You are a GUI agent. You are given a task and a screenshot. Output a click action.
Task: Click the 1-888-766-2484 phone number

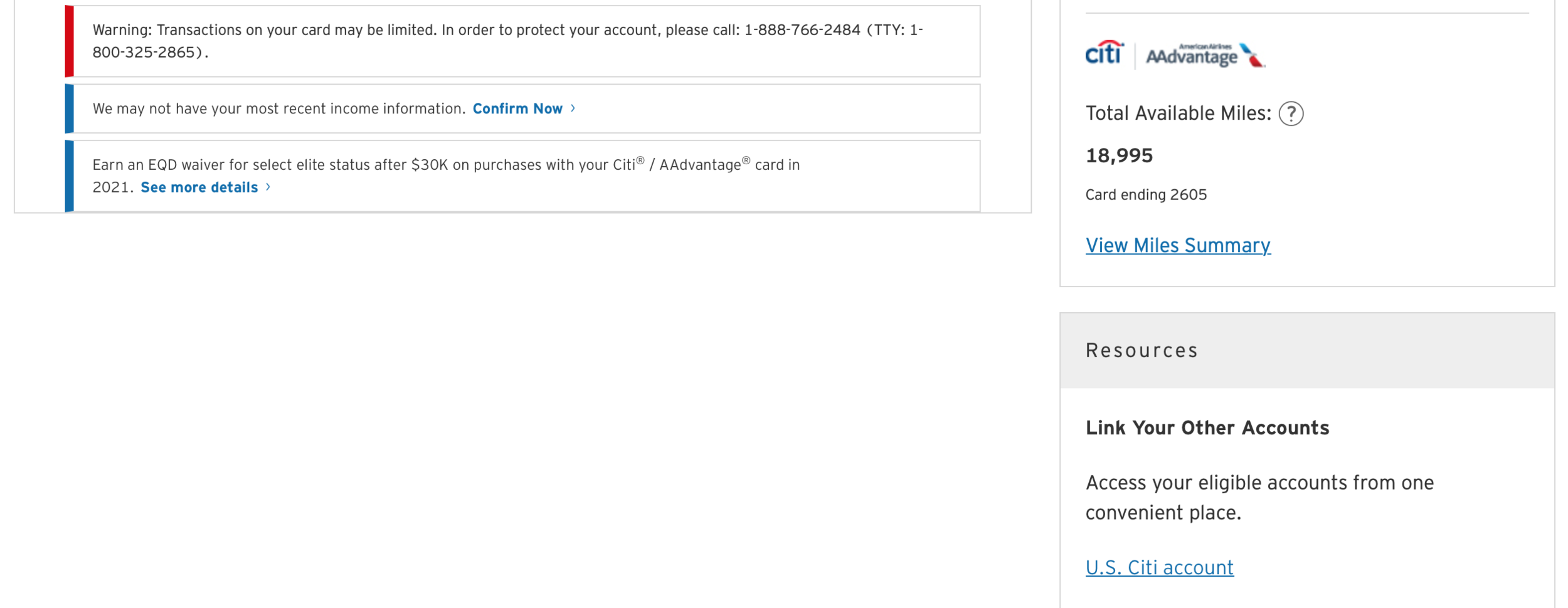(x=802, y=30)
